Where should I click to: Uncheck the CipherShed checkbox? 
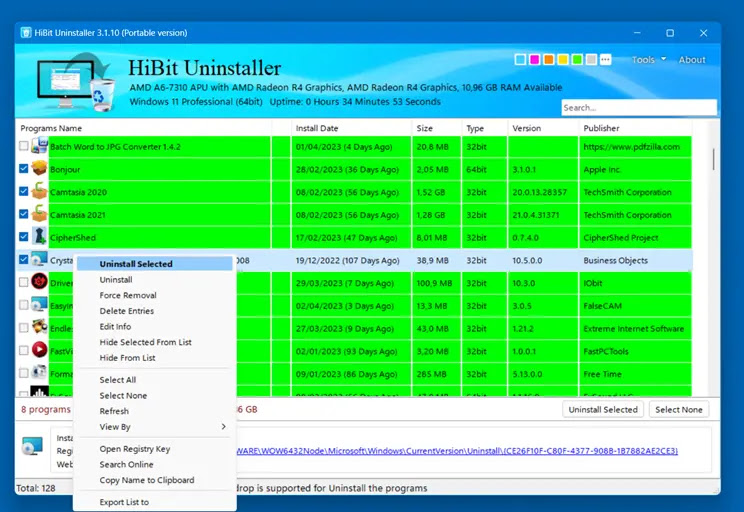(23, 236)
